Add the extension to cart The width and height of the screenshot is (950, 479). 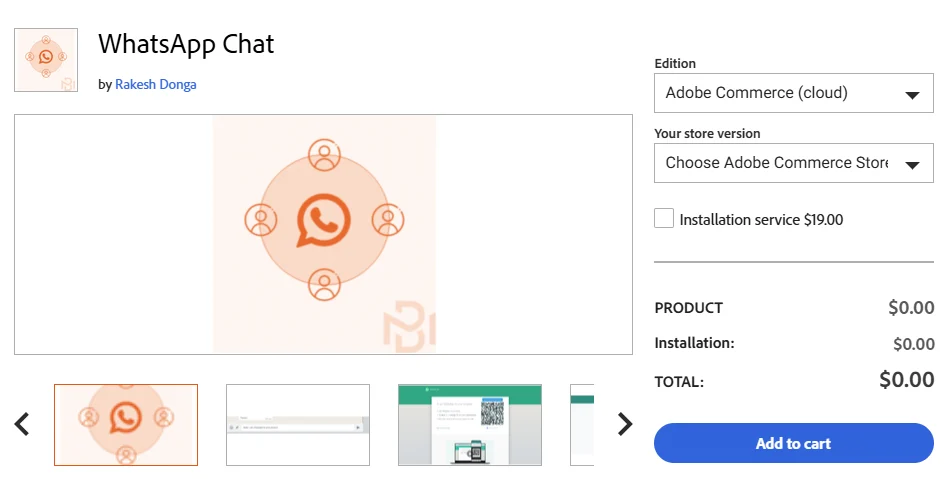tap(793, 443)
